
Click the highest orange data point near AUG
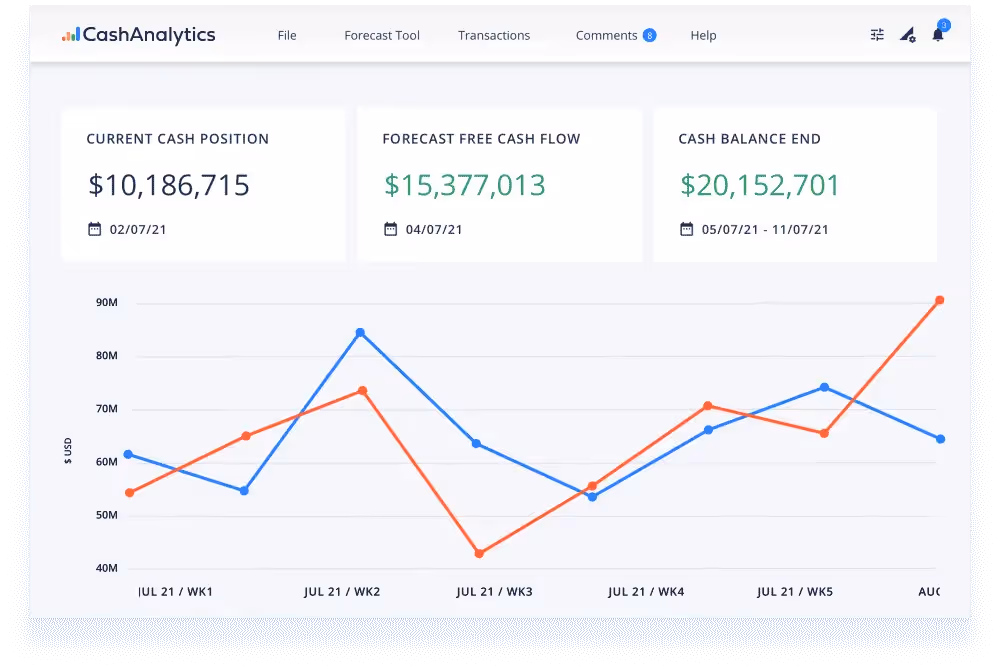[x=939, y=299]
